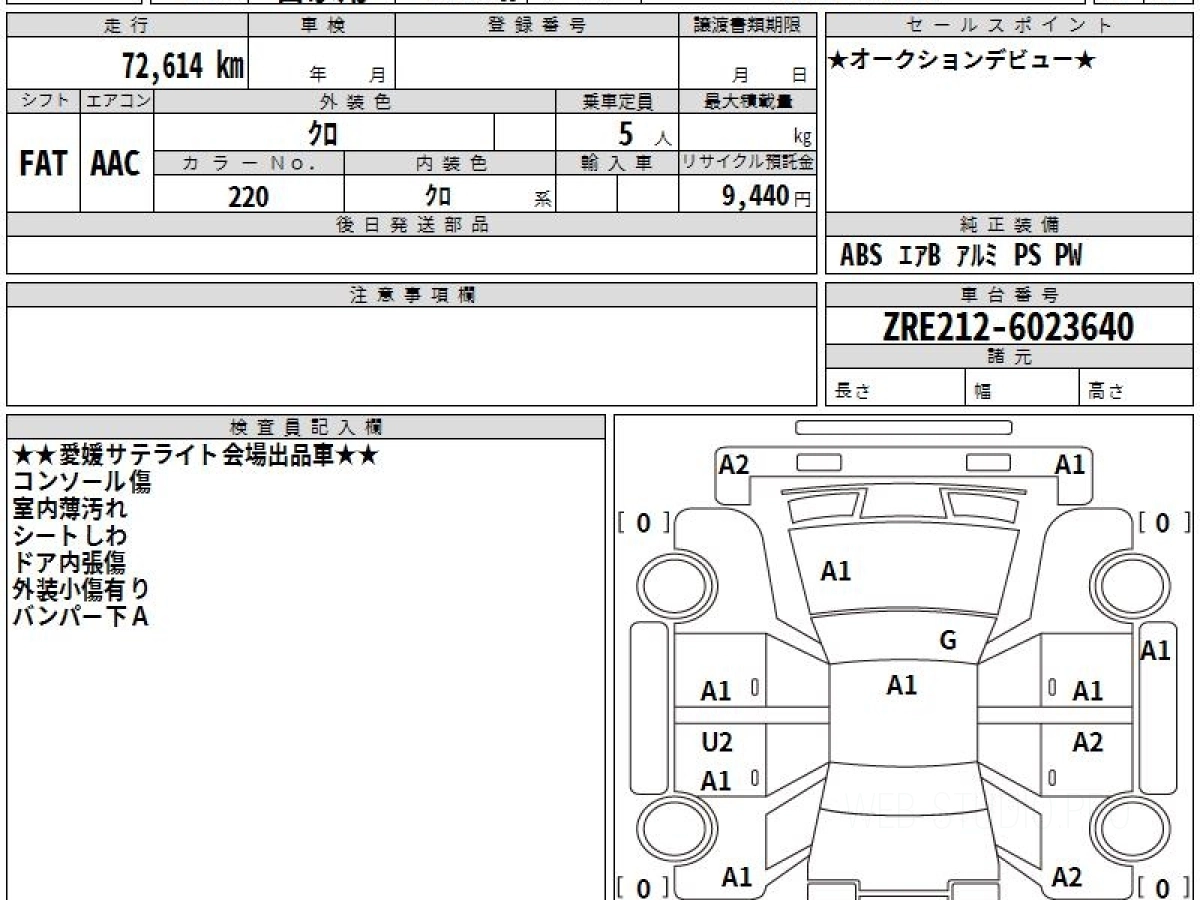
Task: Select the 乗車定員 header
Action: pos(617,101)
